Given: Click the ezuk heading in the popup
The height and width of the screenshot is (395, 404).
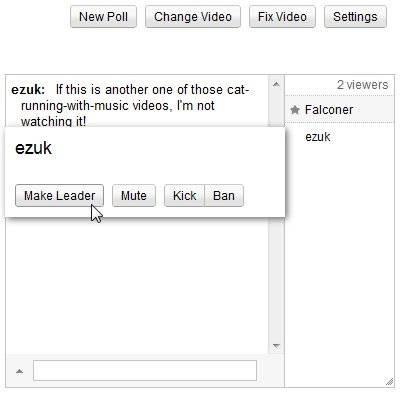Looking at the screenshot, I should coord(33,148).
